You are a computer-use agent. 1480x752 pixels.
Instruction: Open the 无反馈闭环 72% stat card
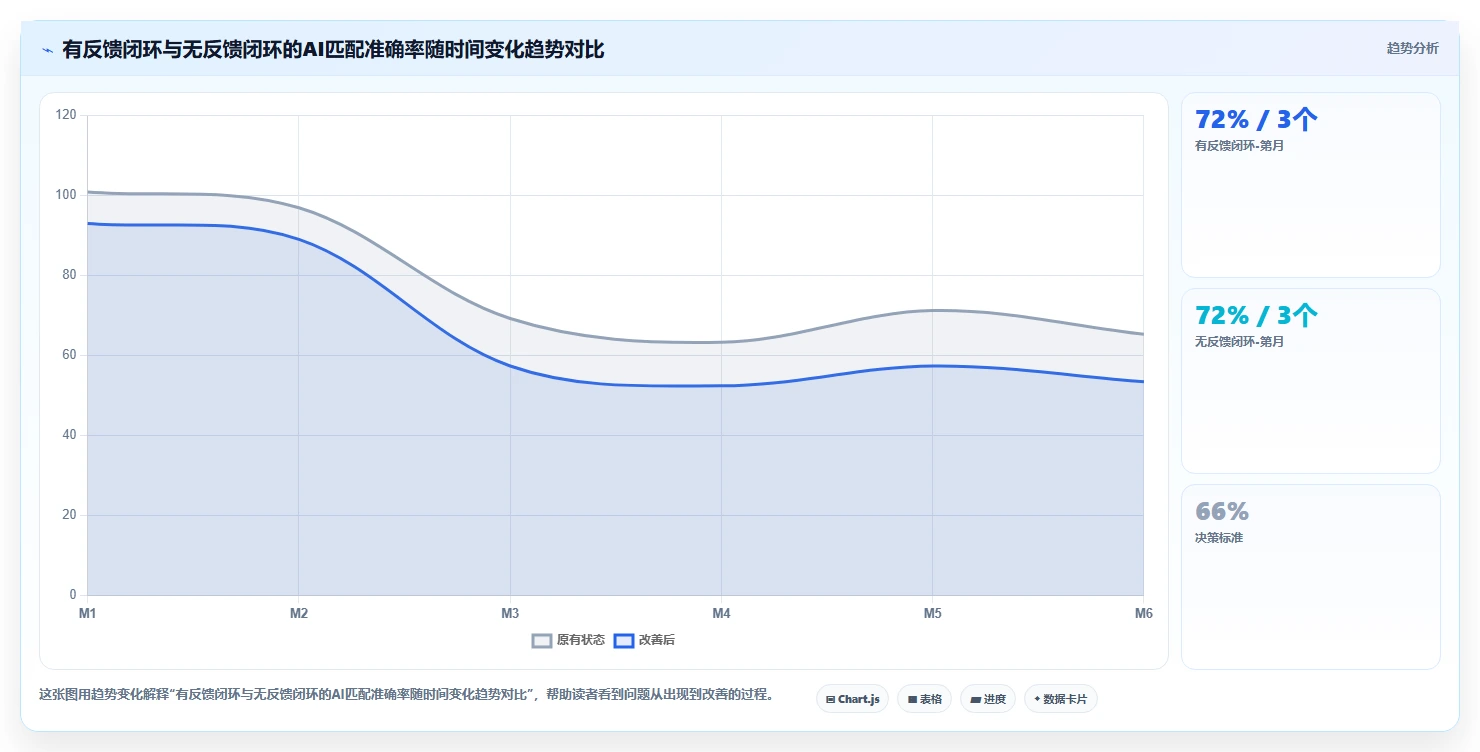(1310, 381)
